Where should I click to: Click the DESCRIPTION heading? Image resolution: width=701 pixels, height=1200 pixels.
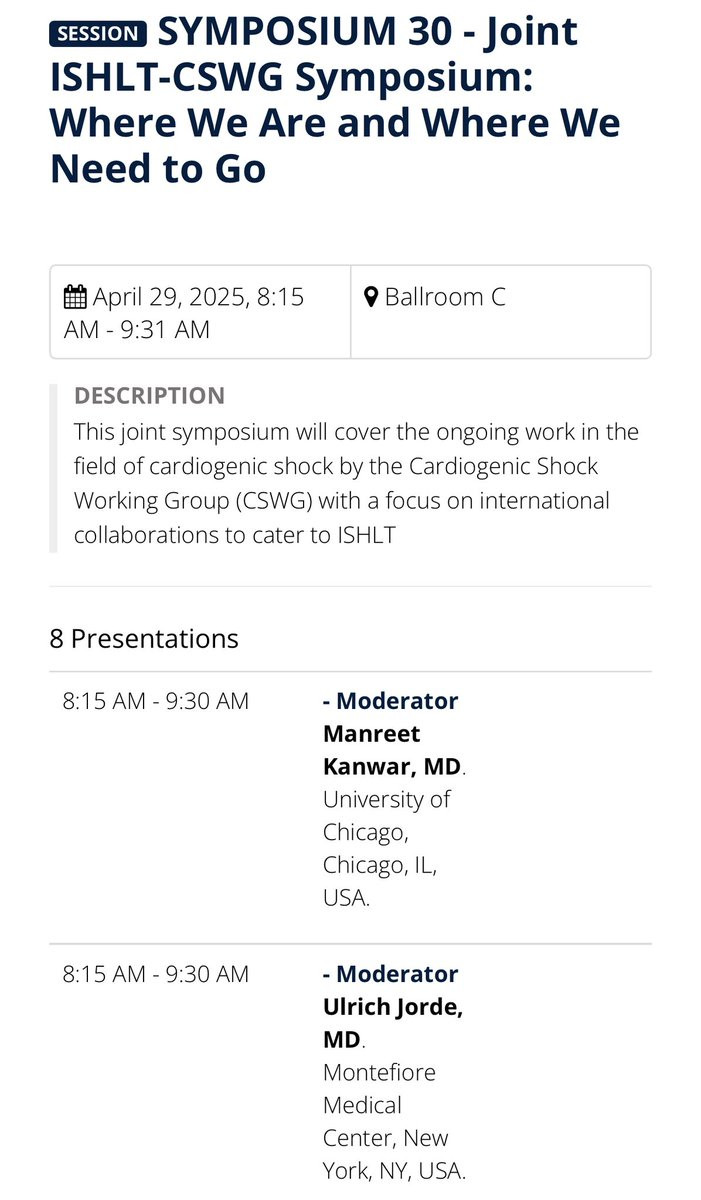(x=149, y=396)
